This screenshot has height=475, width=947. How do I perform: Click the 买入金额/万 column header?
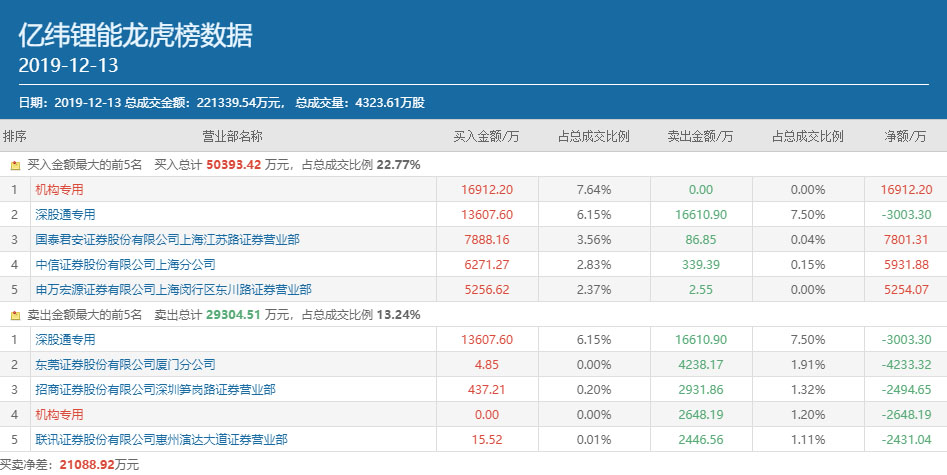pos(486,136)
